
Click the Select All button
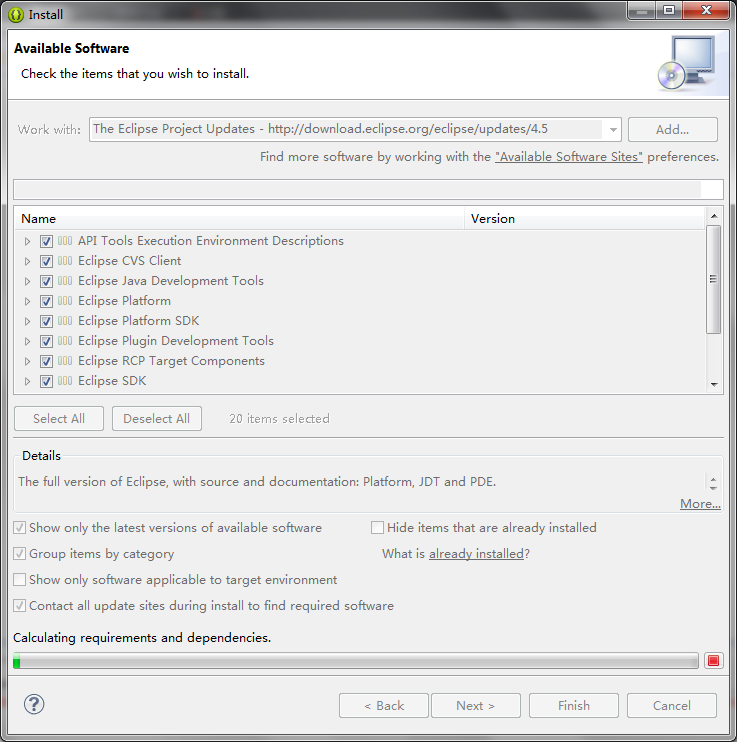pyautogui.click(x=59, y=419)
